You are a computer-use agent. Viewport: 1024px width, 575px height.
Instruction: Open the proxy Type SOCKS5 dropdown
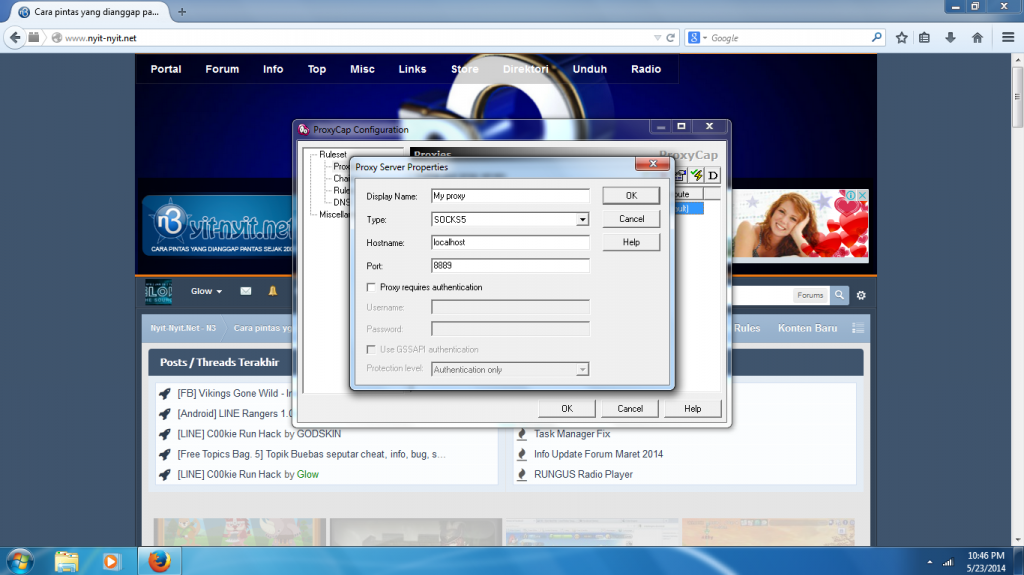point(582,220)
